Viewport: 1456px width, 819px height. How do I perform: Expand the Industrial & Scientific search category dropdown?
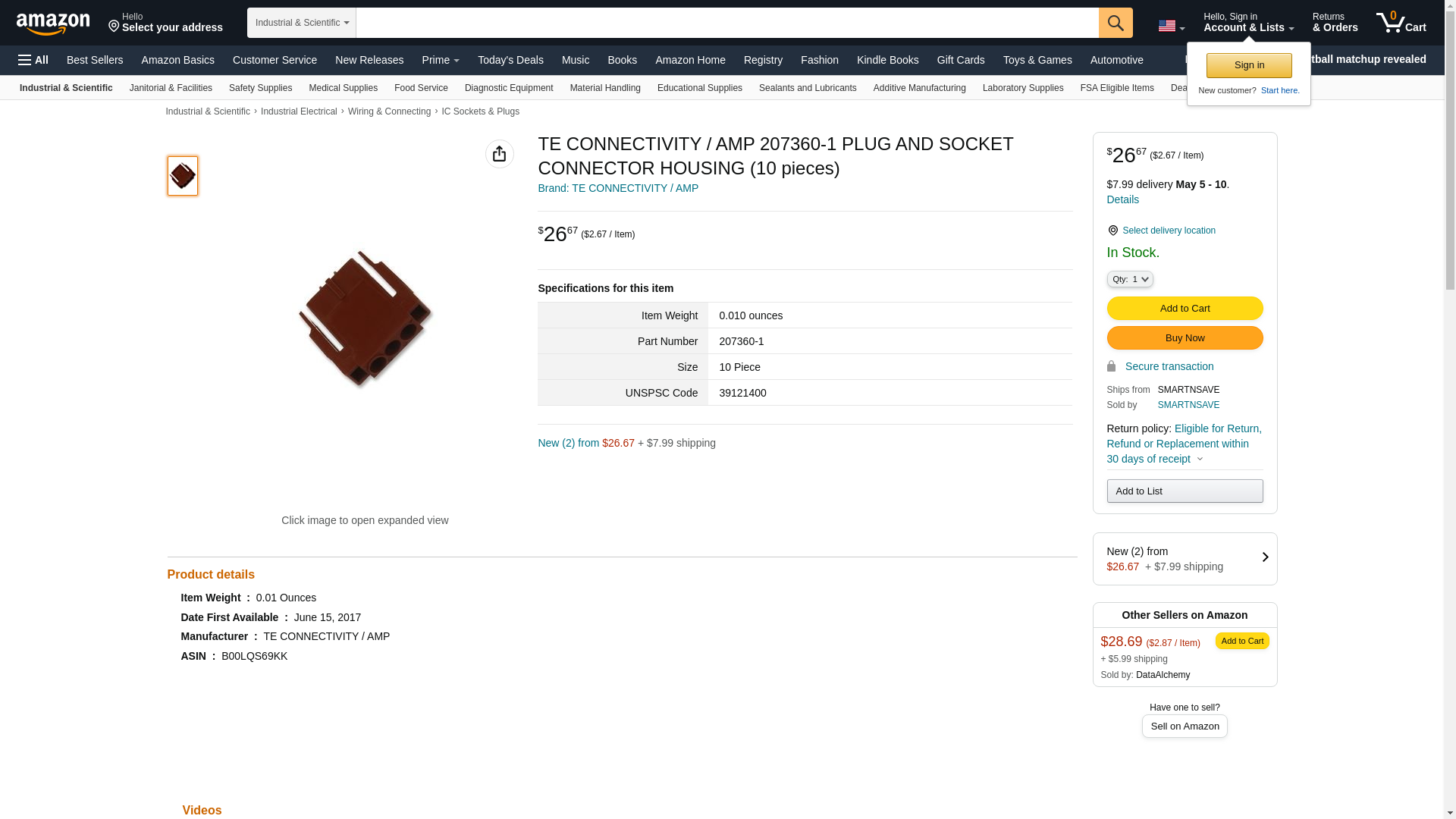coord(302,23)
